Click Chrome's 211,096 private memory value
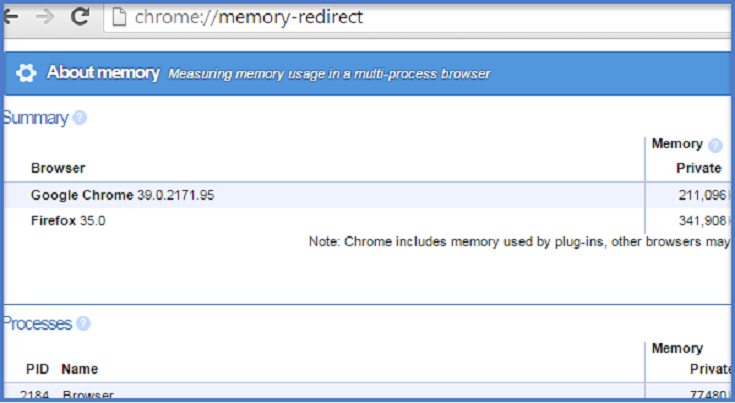Screen dimensions: 735x403 [x=700, y=195]
